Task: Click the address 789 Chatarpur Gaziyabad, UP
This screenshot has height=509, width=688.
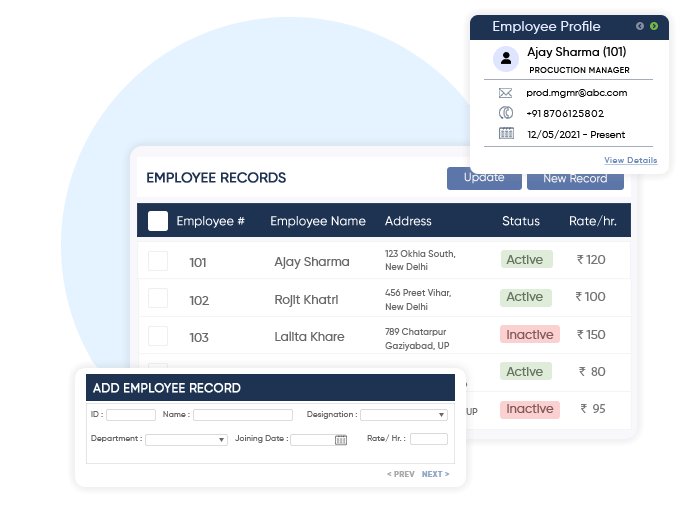Action: click(417, 339)
